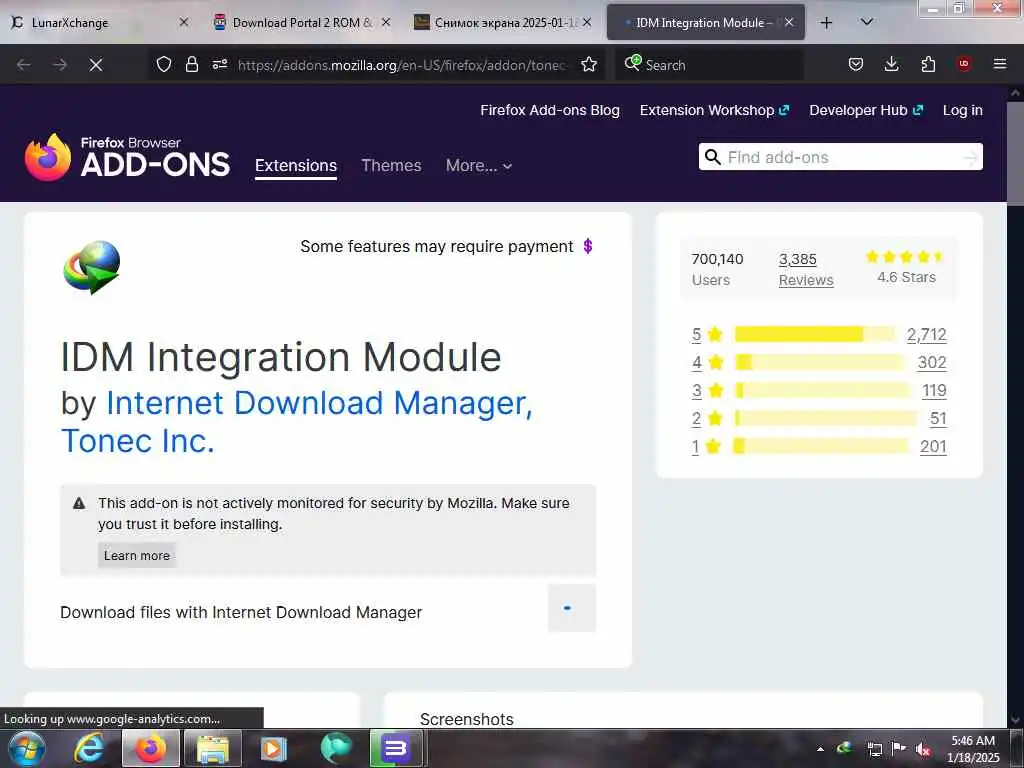Image resolution: width=1024 pixels, height=768 pixels.
Task: Click the Firefox Browser ADD-ONS logo
Action: 127,157
